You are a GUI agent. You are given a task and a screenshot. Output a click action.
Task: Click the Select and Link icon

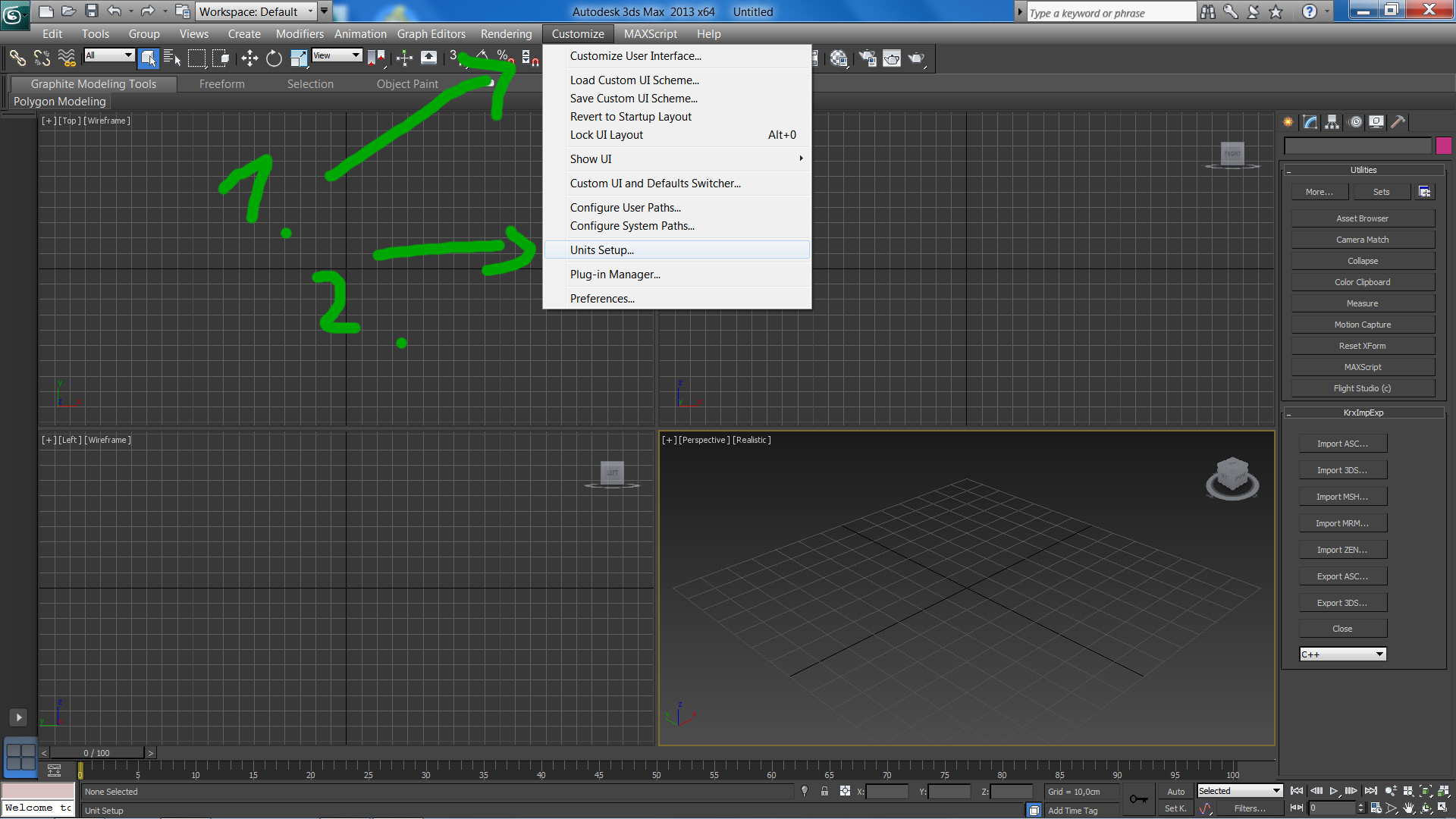pos(17,58)
